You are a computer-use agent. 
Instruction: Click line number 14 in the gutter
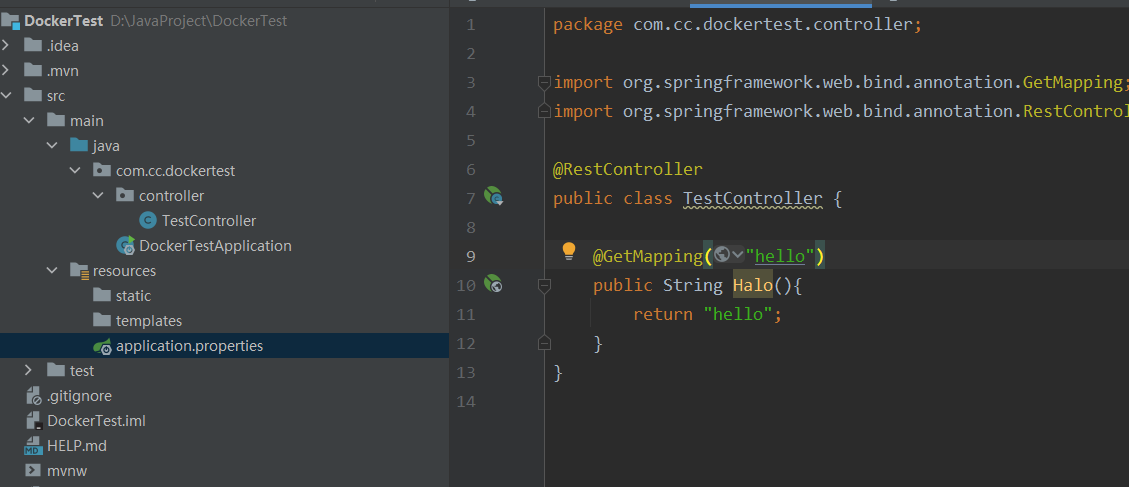(466, 401)
